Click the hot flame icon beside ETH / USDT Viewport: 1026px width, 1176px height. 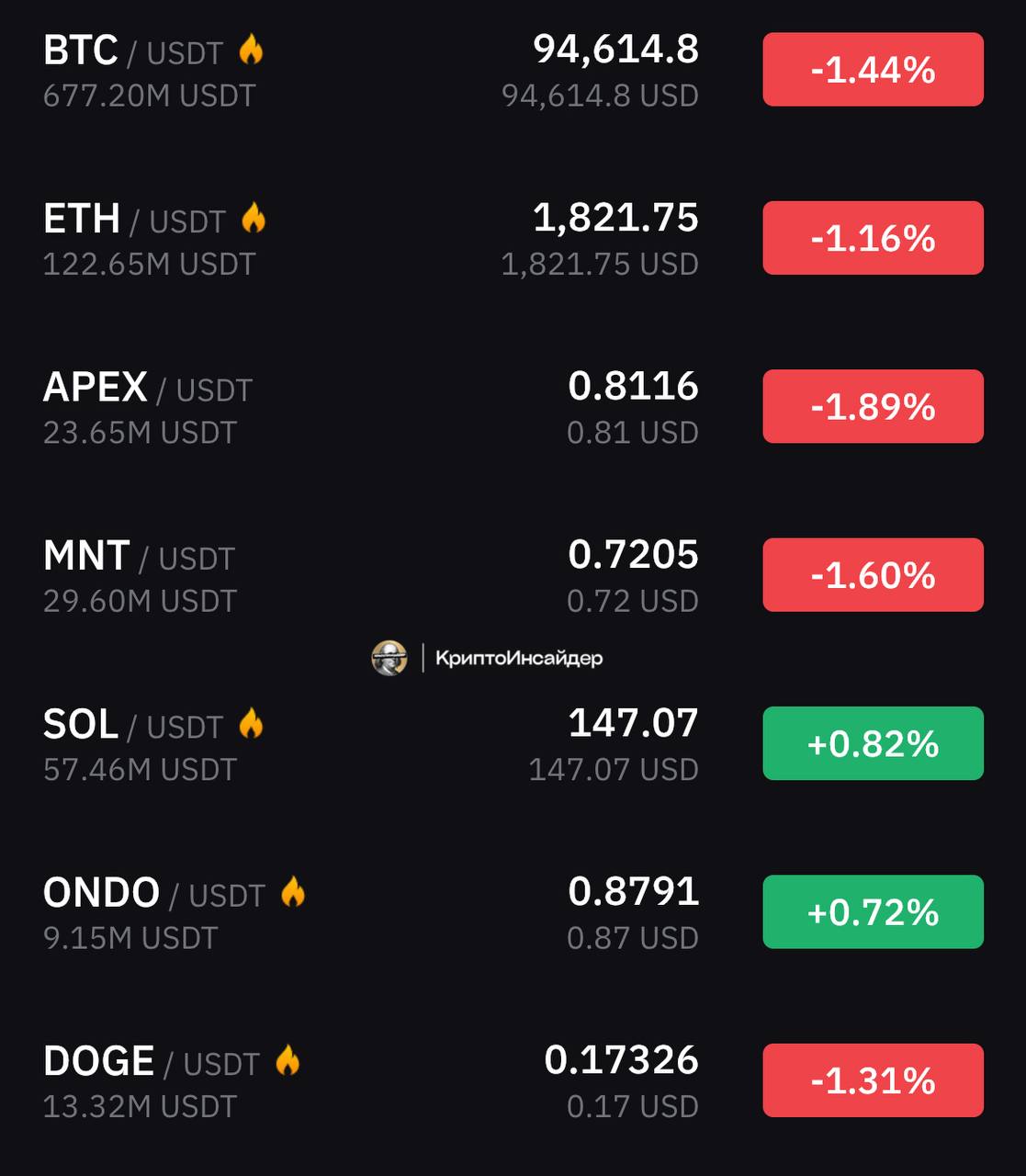pos(254,219)
